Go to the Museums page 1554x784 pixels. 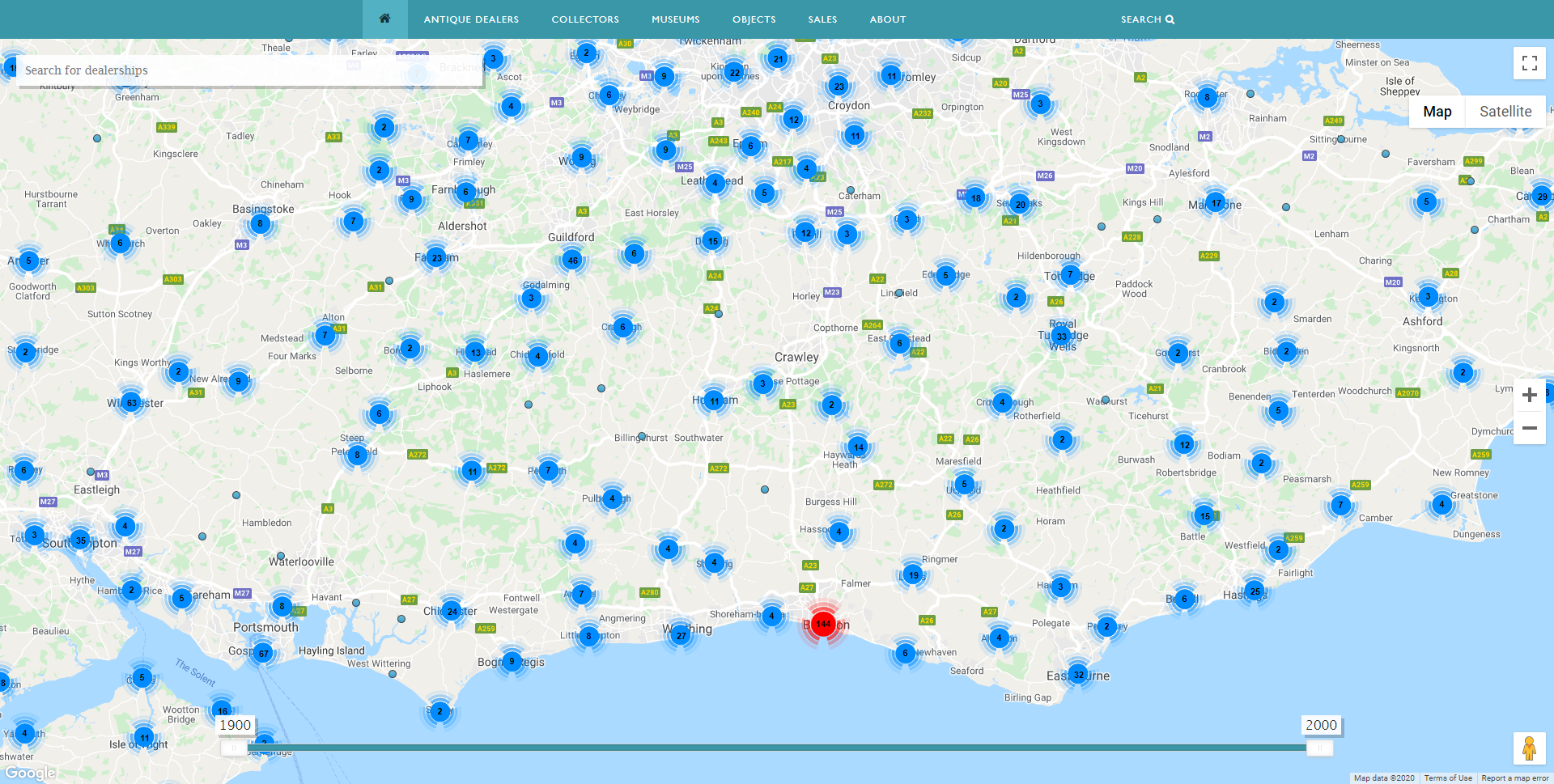(675, 19)
